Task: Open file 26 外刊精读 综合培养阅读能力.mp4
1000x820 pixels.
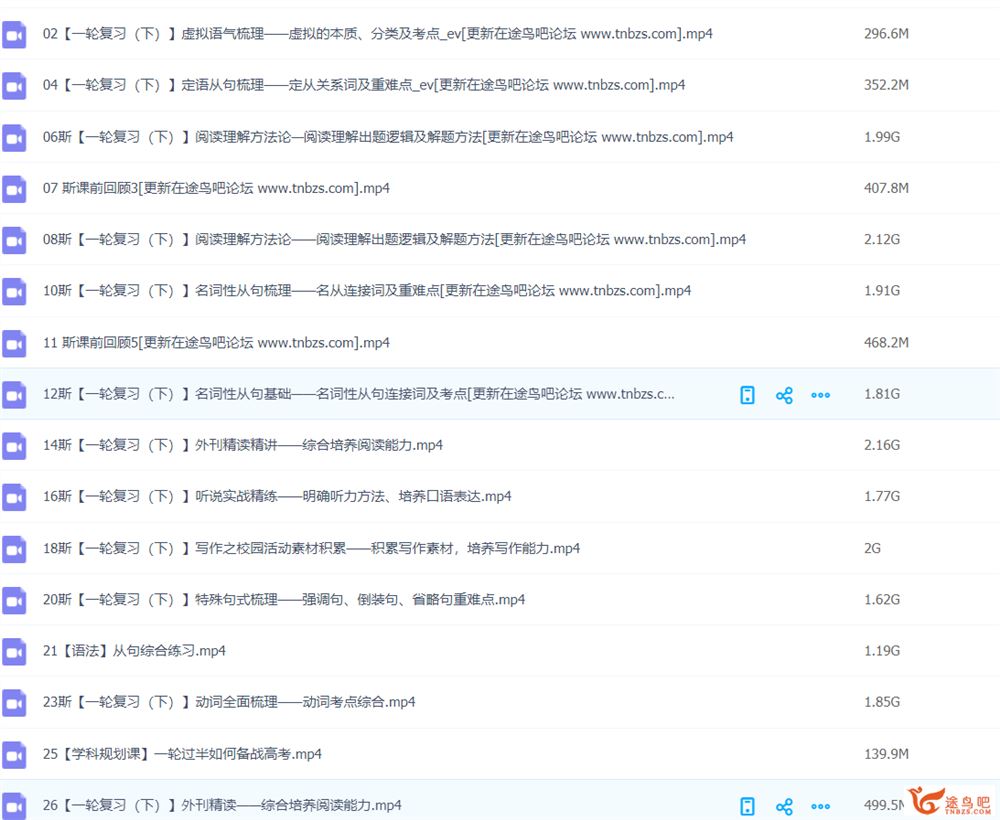Action: pos(222,805)
